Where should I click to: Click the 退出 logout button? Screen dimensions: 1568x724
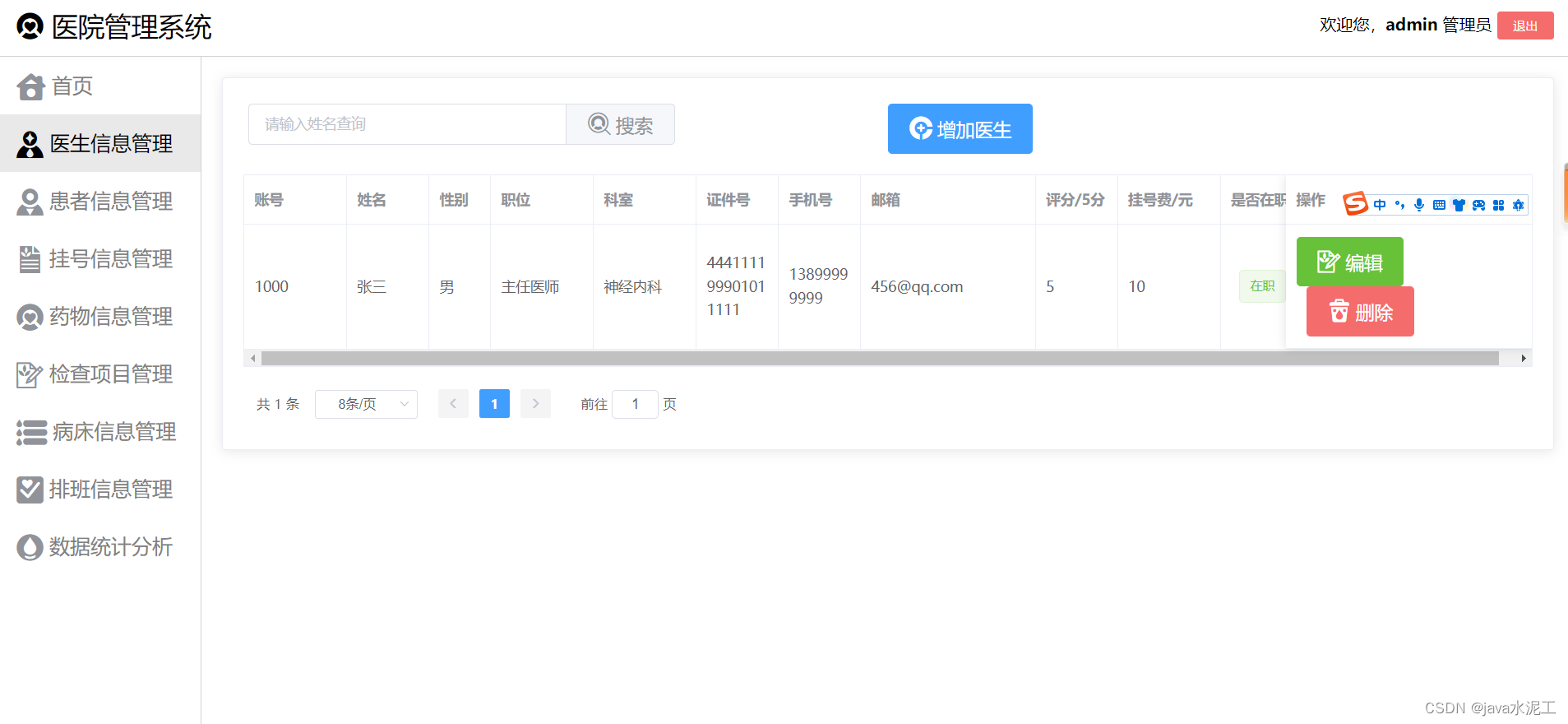click(1525, 26)
